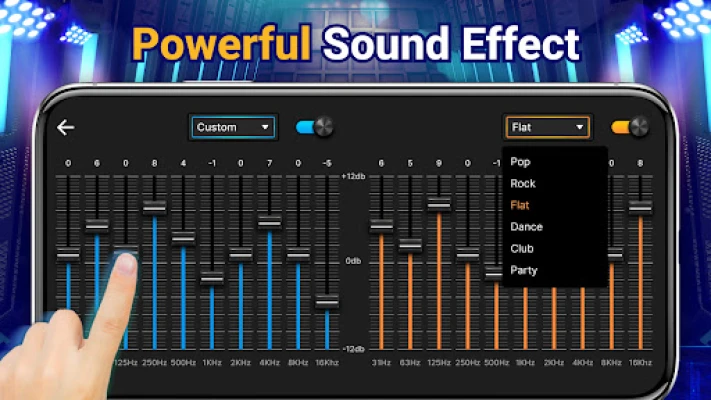
Task: Click the orange 16KHz slider handle
Action: (x=641, y=208)
